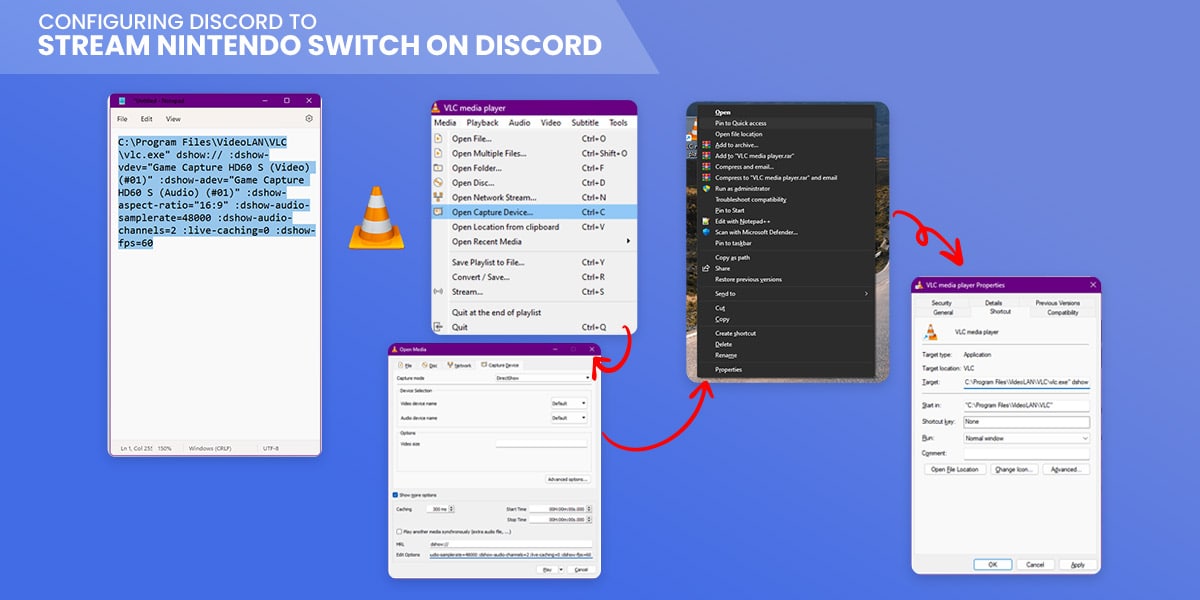Click OK in VLC media player Properties
The width and height of the screenshot is (1200, 600).
pos(992,564)
